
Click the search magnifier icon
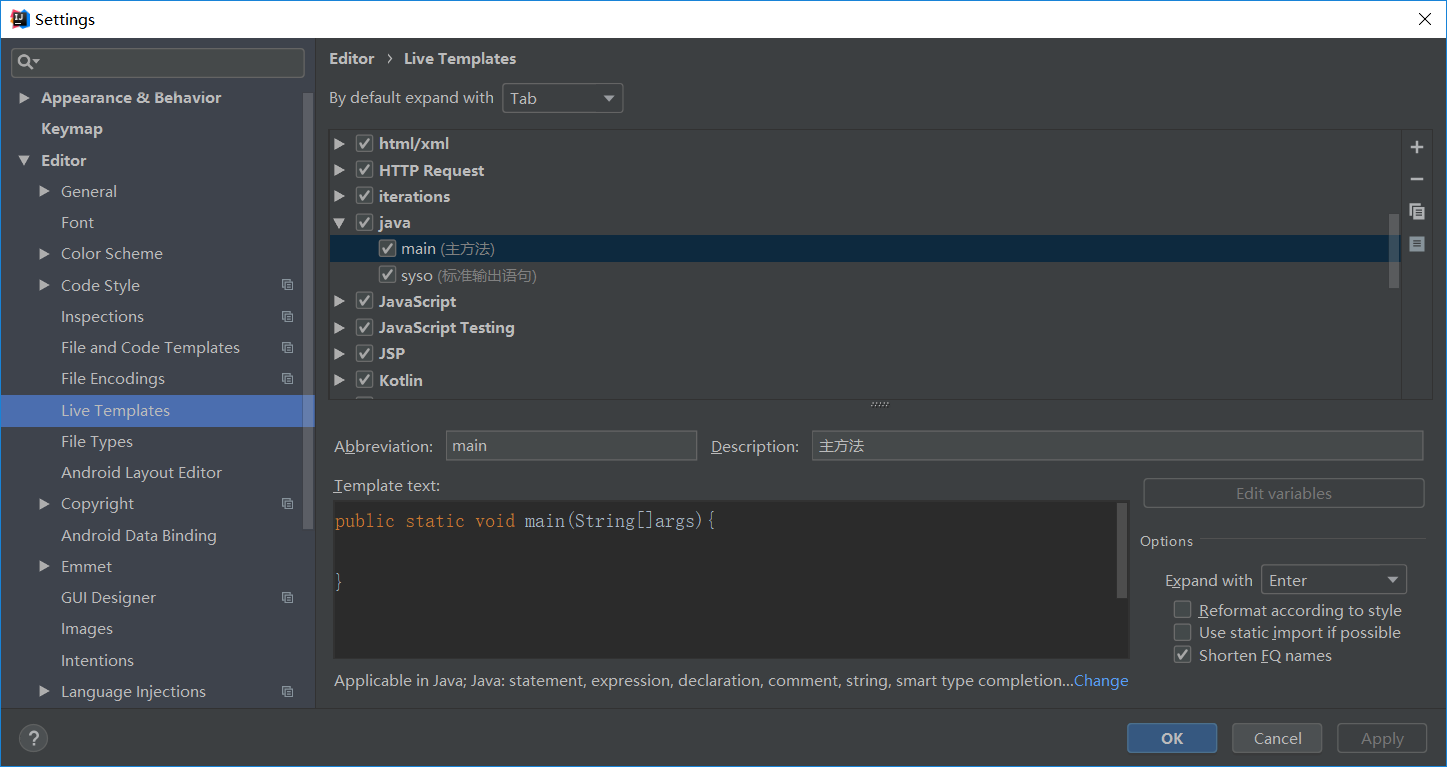pos(27,62)
